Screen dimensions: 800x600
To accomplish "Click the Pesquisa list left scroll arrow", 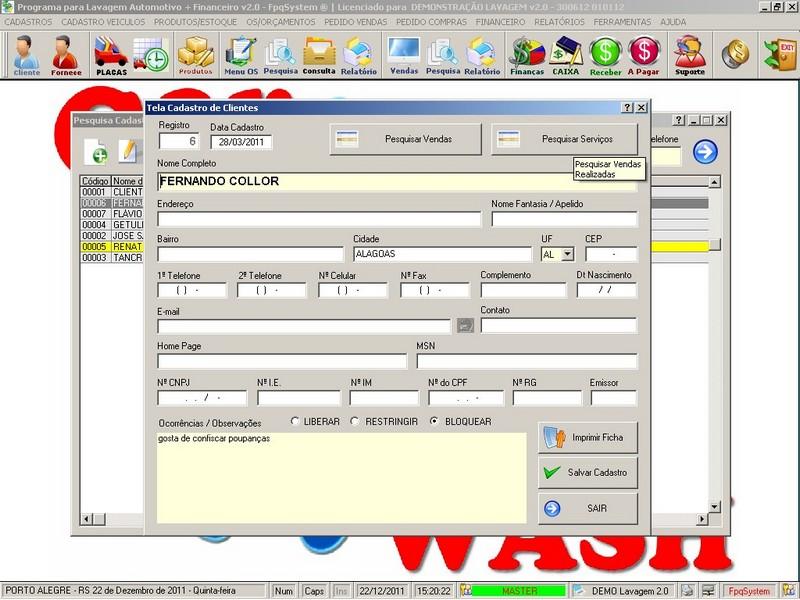I will [86, 519].
